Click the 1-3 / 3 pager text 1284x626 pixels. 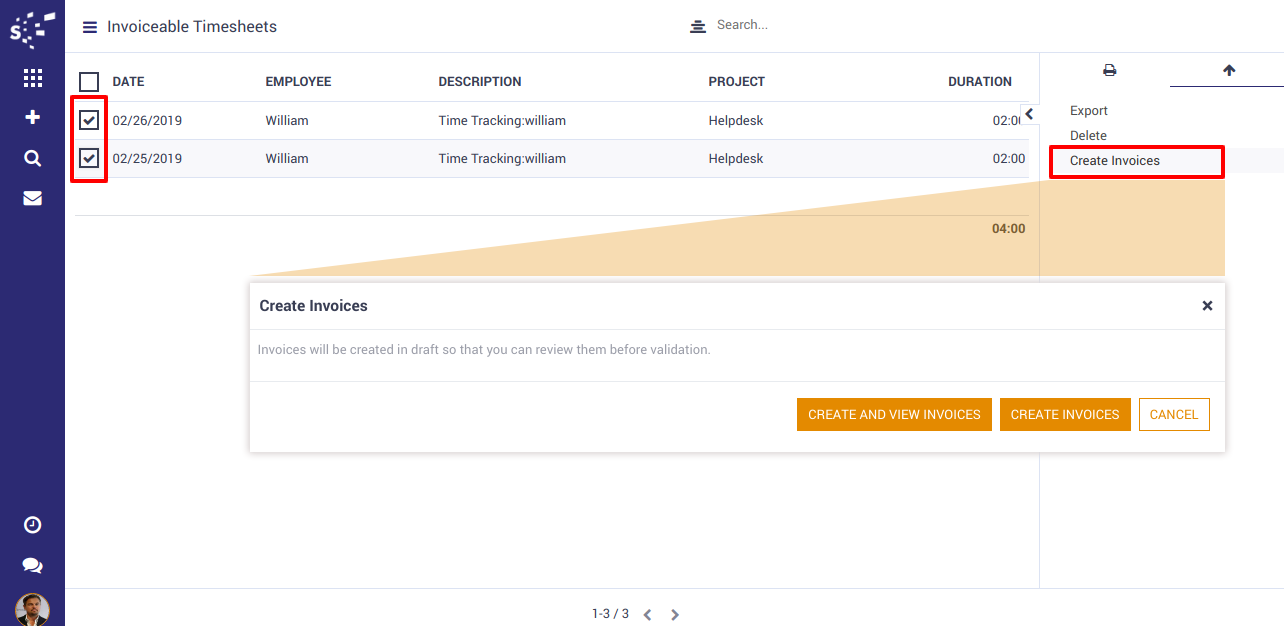pyautogui.click(x=610, y=614)
